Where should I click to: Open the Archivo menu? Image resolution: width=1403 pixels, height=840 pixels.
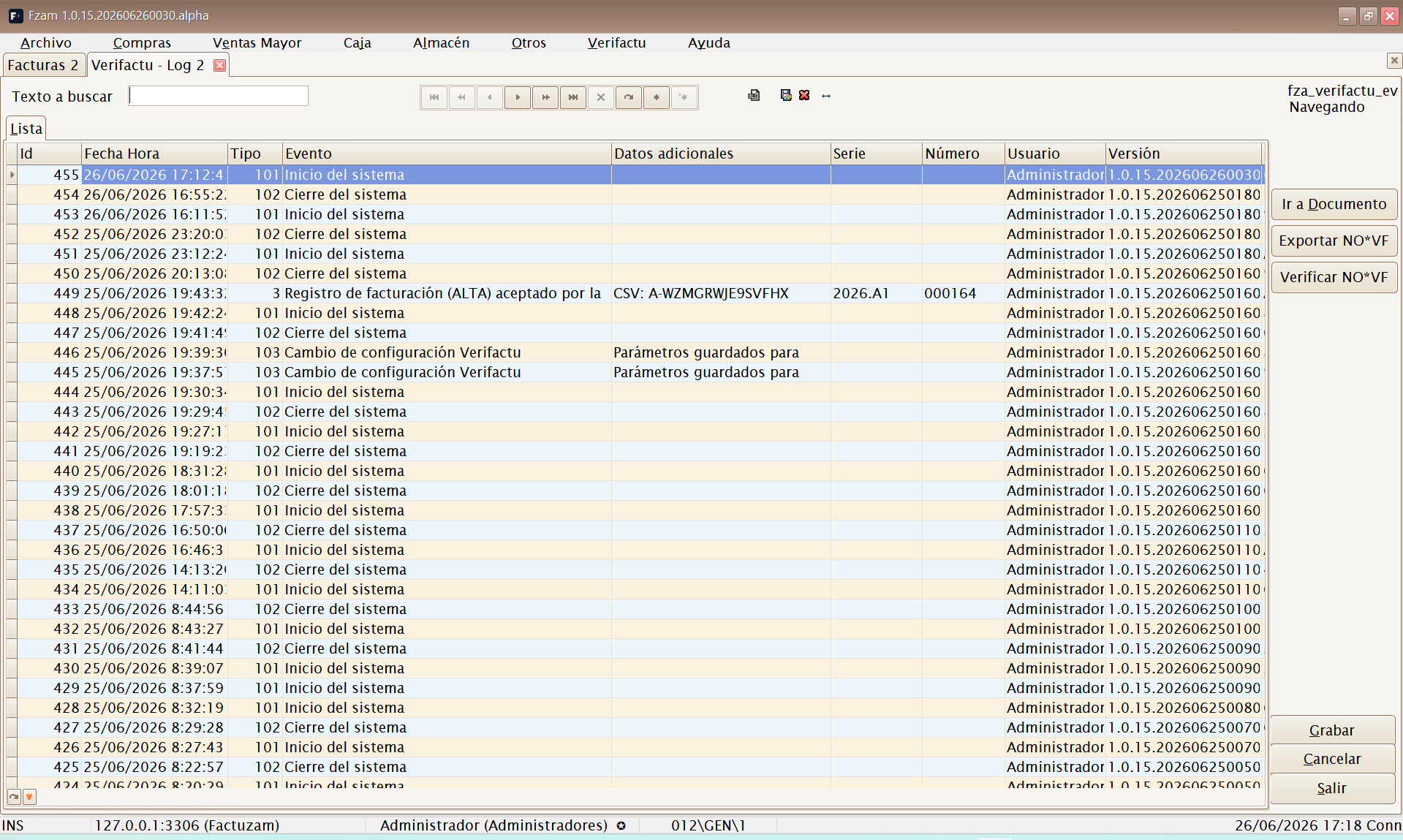coord(46,43)
